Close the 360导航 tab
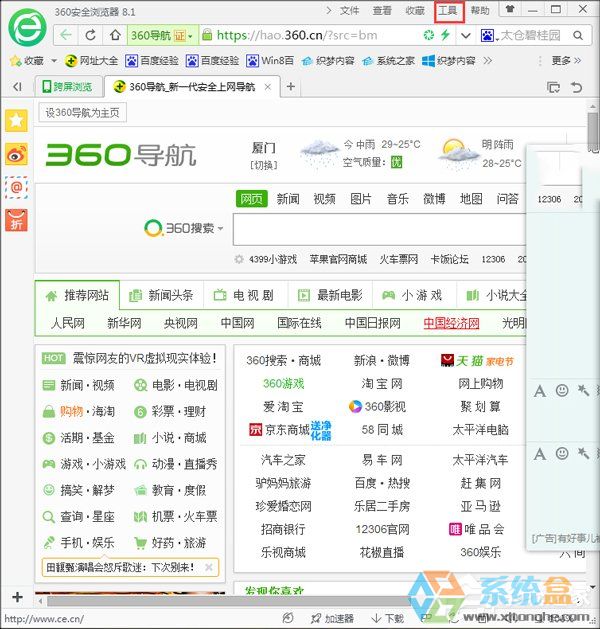Image resolution: width=600 pixels, height=629 pixels. coord(268,87)
